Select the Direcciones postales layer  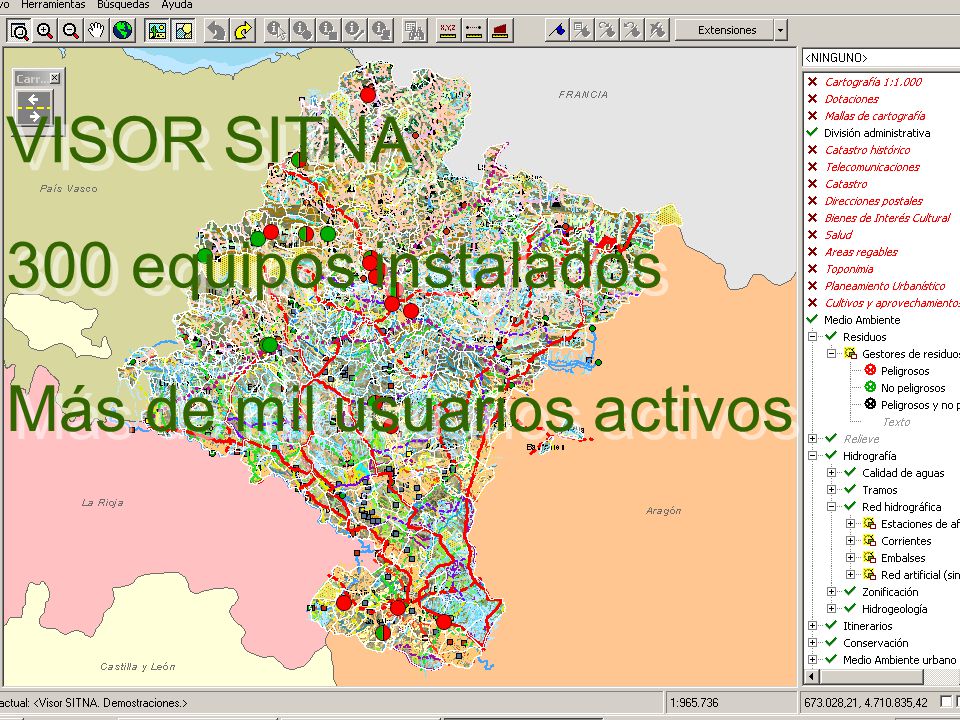[874, 201]
